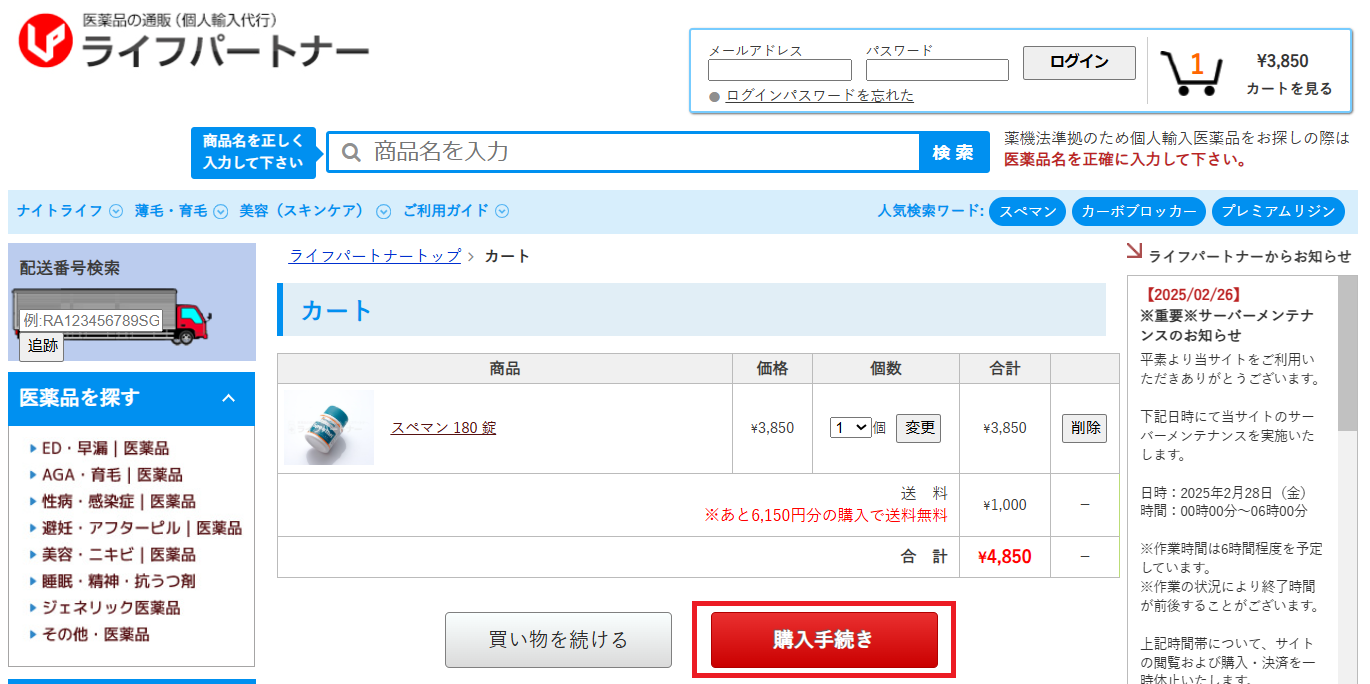Click the search magnifier icon
The height and width of the screenshot is (684, 1370).
pos(351,152)
